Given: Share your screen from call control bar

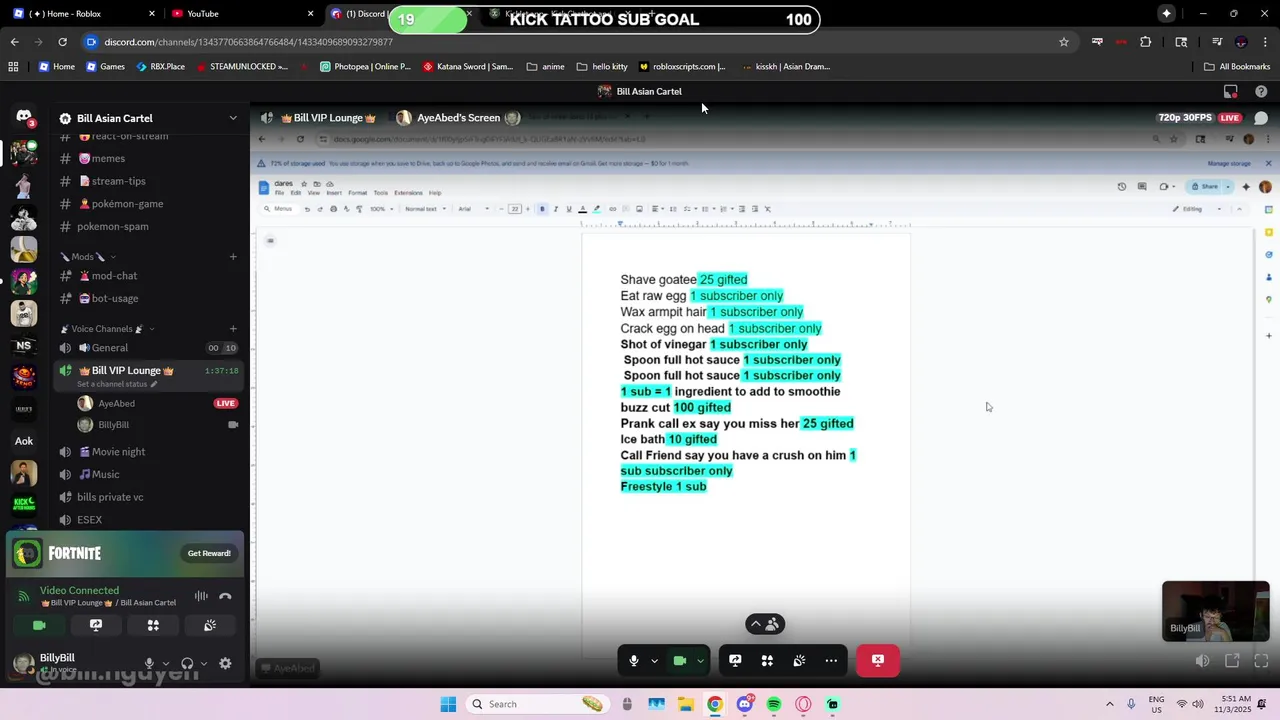Looking at the screenshot, I should click(735, 660).
